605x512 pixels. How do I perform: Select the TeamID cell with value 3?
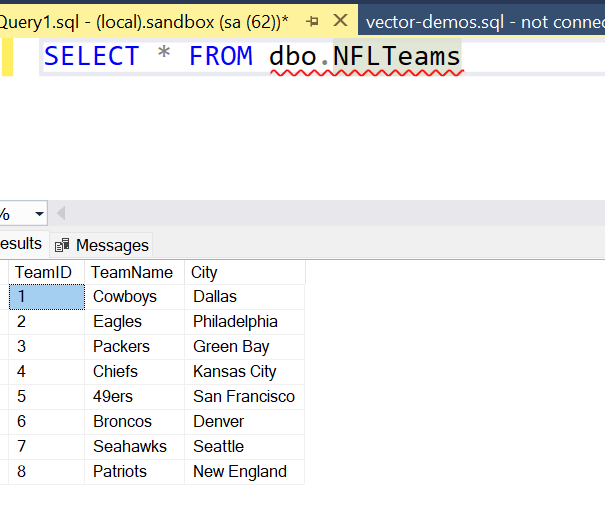[x=47, y=346]
